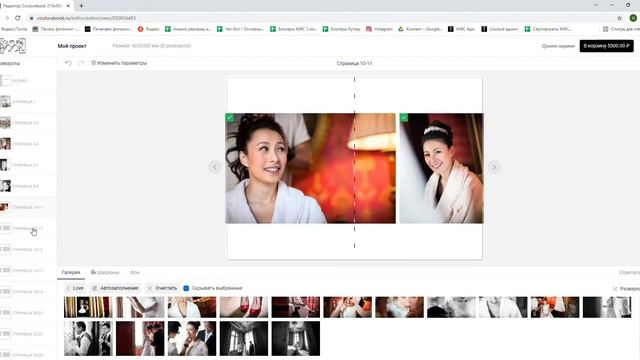Screen dimensions: 640x360
Task: Select Страница 18-19 spread in sidebar
Action: pyautogui.click(x=27, y=292)
